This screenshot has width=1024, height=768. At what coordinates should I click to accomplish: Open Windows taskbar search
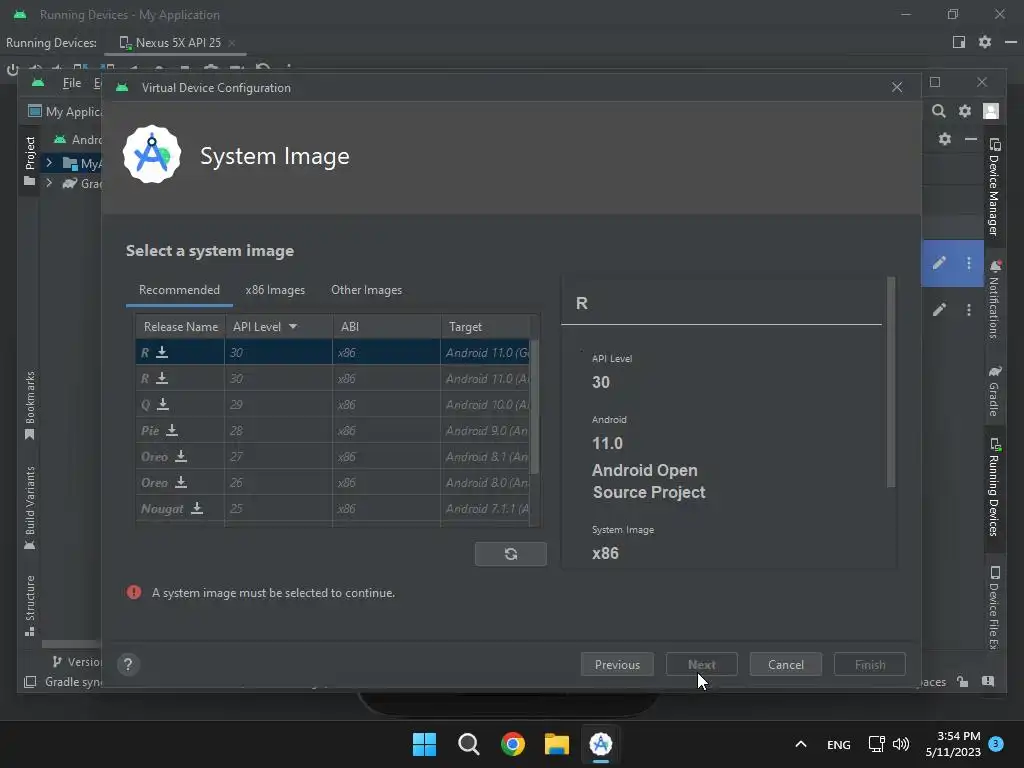[x=468, y=744]
